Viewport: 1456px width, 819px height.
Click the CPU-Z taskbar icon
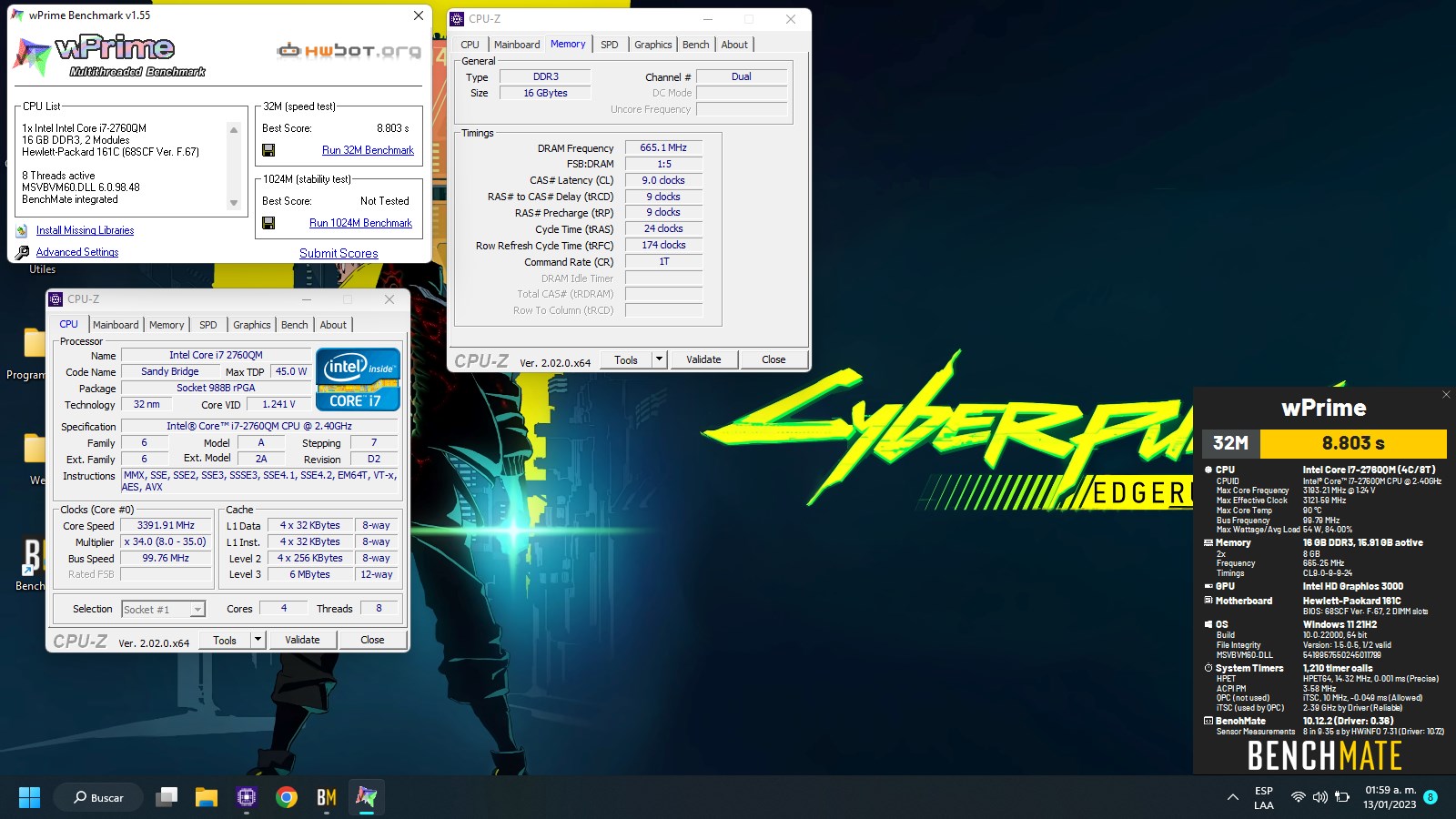coord(247,797)
